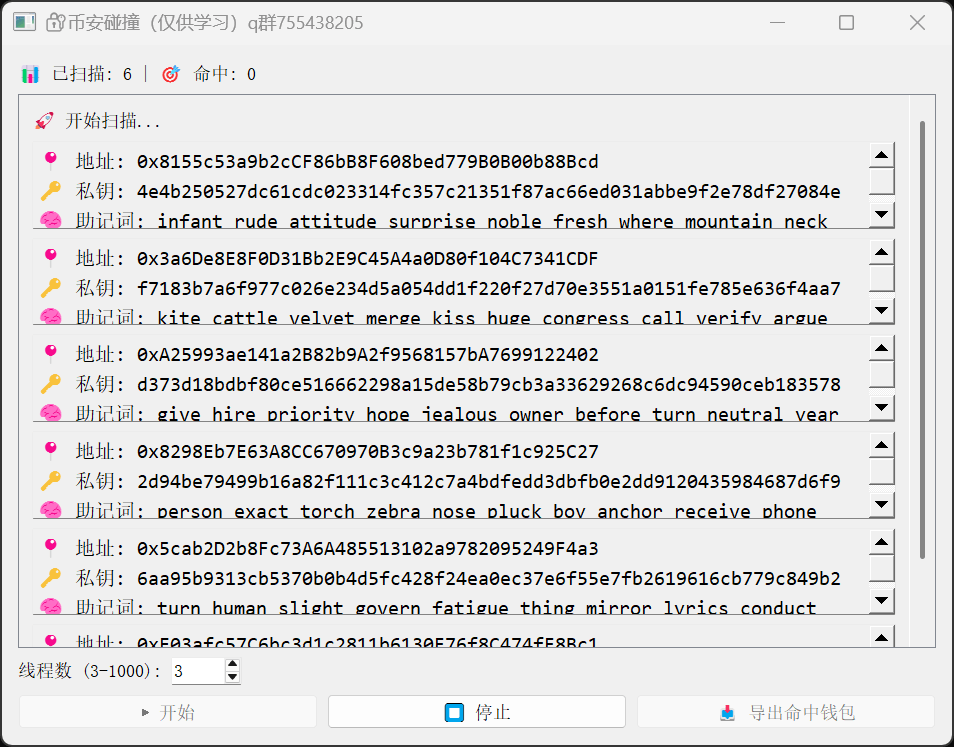The width and height of the screenshot is (954, 747).
Task: Click the thread count input field
Action: pos(197,671)
